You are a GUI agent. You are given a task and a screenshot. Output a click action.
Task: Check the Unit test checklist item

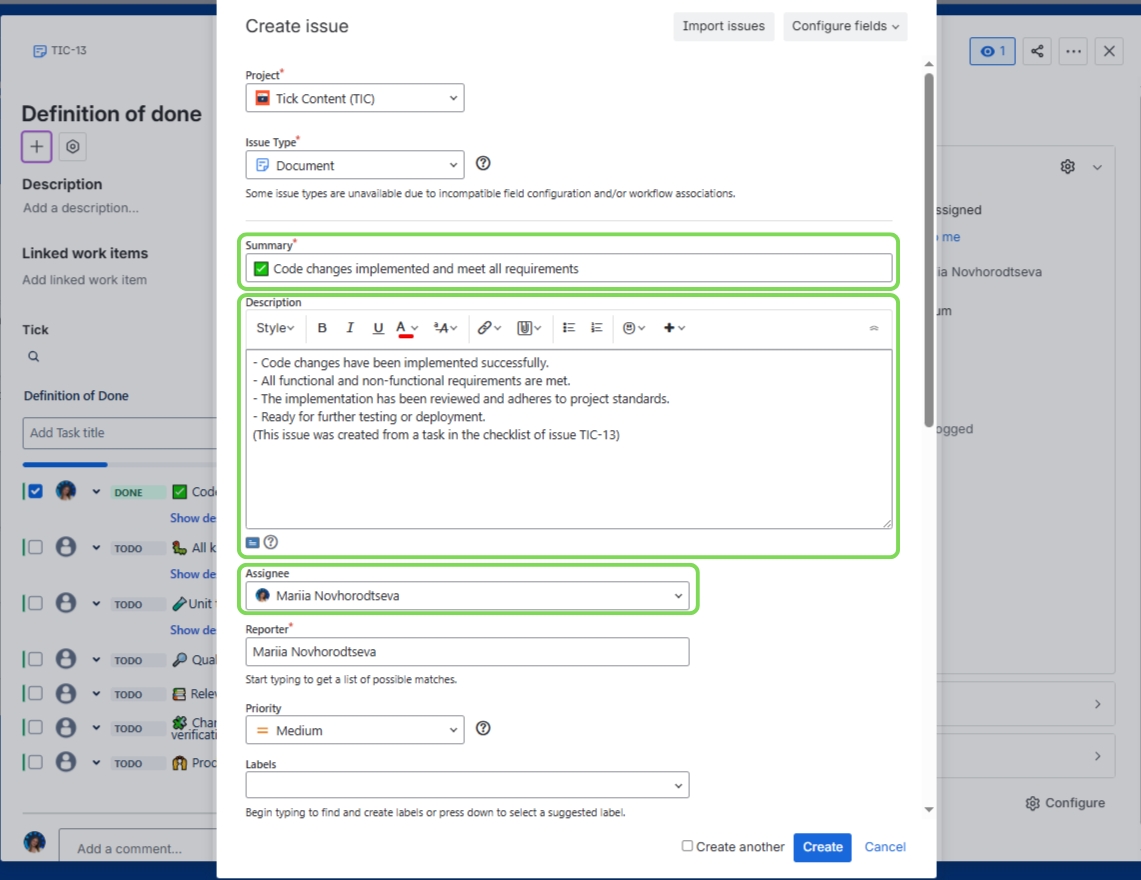tap(36, 603)
